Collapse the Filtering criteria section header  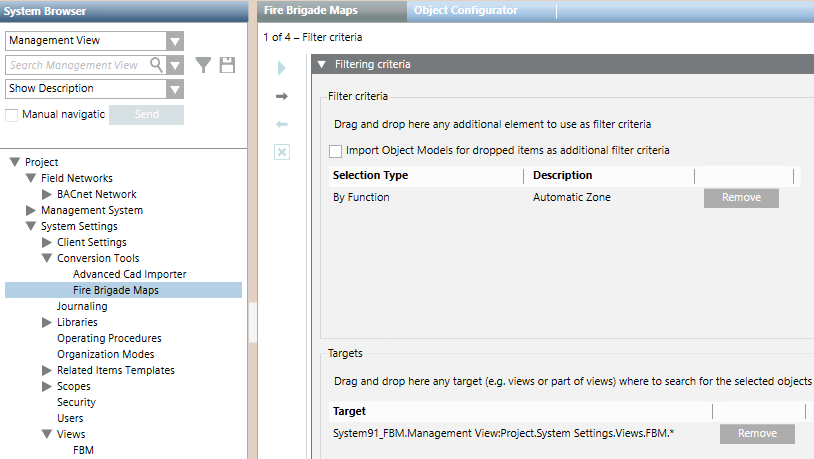point(321,64)
